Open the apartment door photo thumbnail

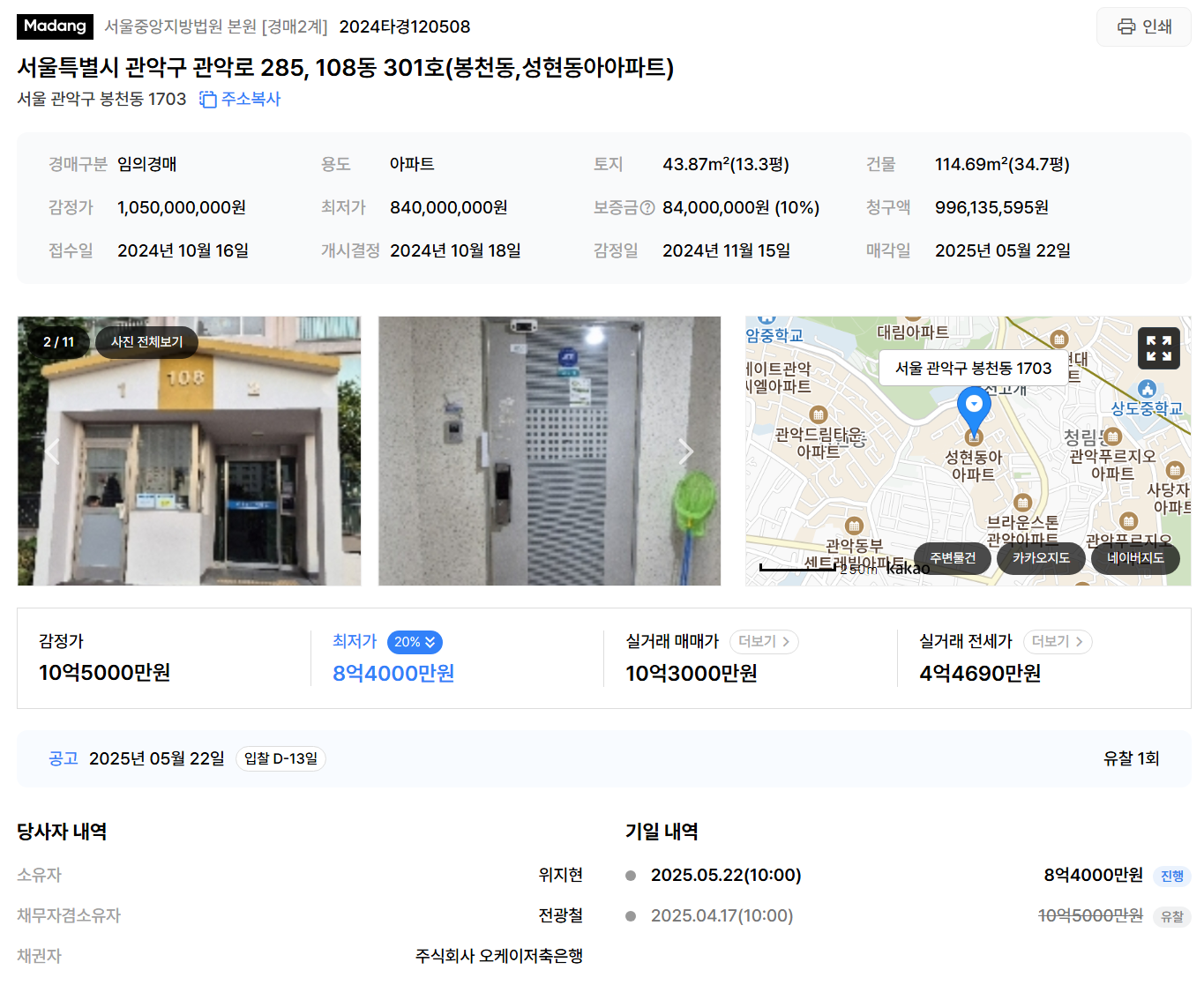[550, 451]
